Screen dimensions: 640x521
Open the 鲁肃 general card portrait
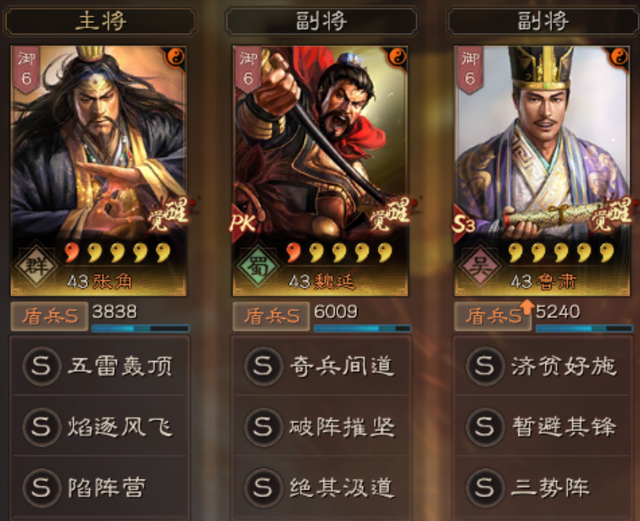[542, 171]
